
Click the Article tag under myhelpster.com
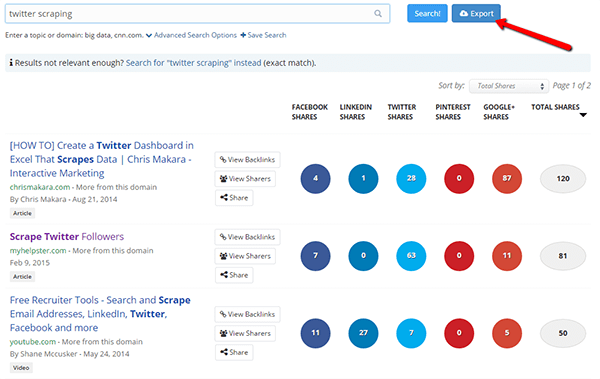point(22,276)
